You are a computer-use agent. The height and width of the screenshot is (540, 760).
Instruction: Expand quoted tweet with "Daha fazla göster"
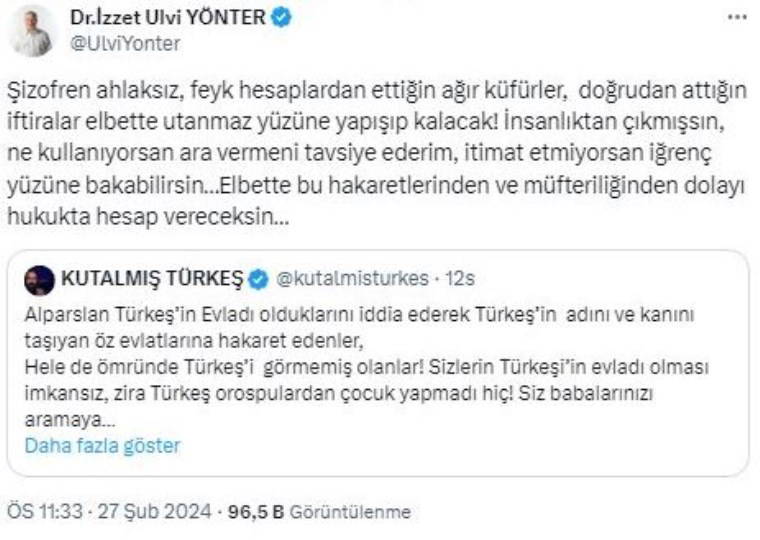tap(102, 445)
